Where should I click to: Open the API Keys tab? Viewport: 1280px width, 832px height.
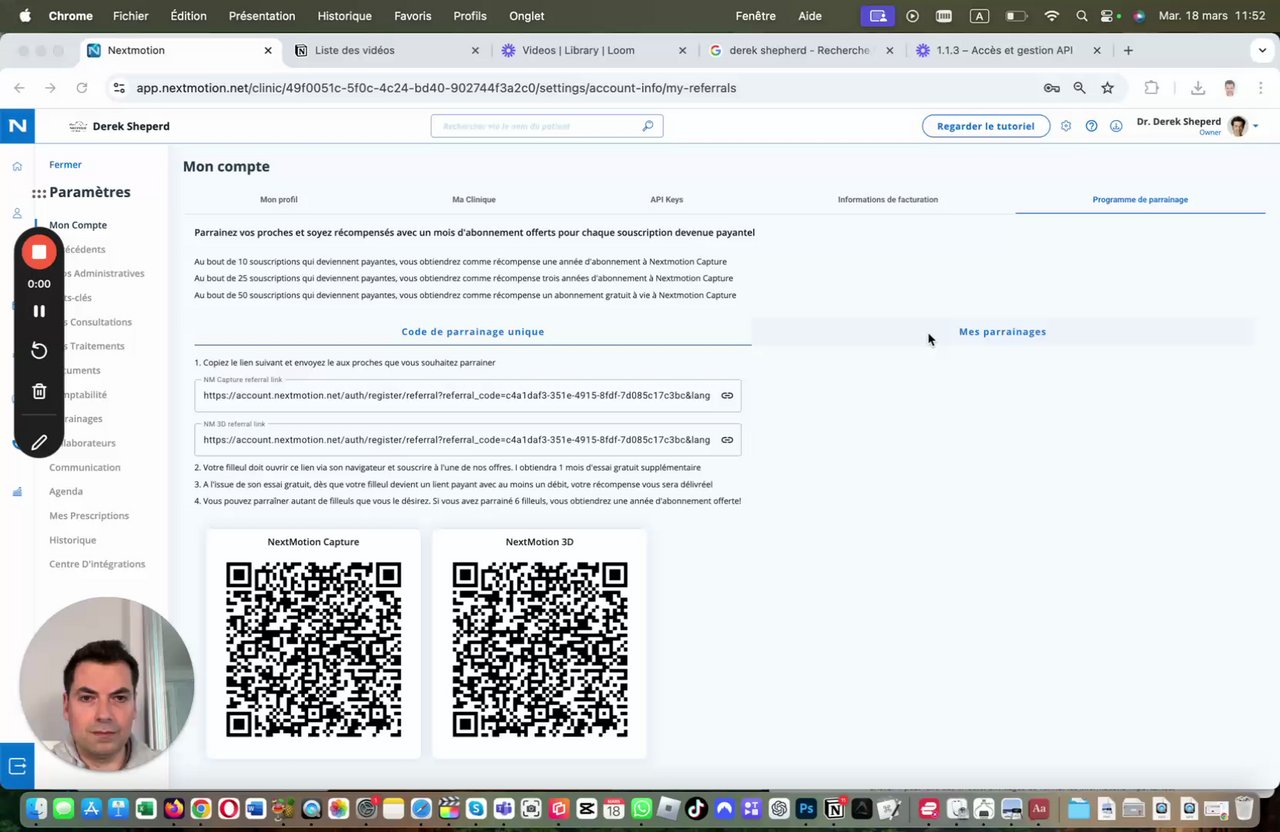667,200
